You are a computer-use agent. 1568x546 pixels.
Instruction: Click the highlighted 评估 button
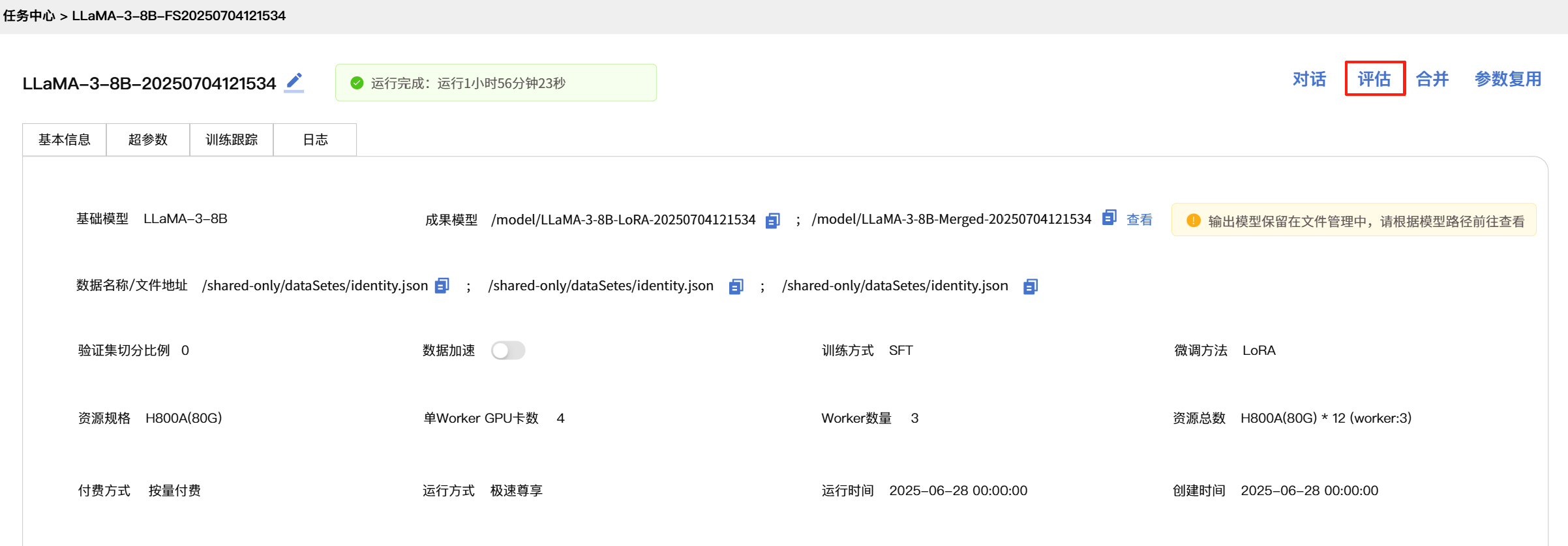pos(1374,79)
